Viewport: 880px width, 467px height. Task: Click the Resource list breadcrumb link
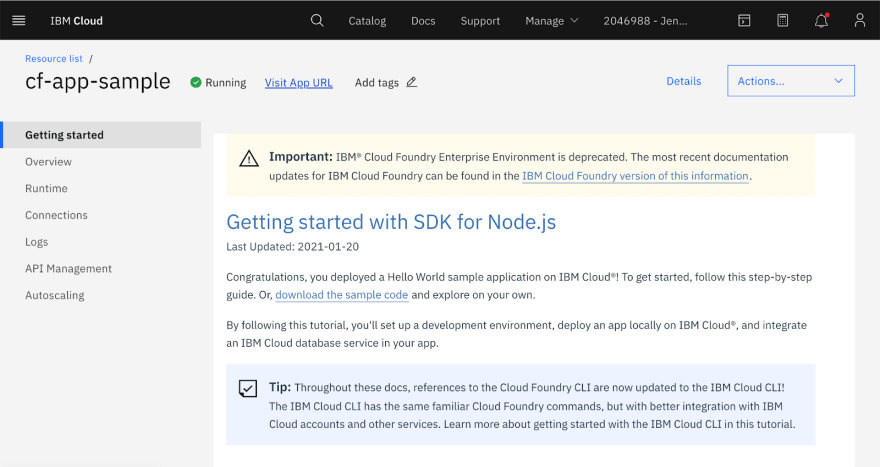53,58
